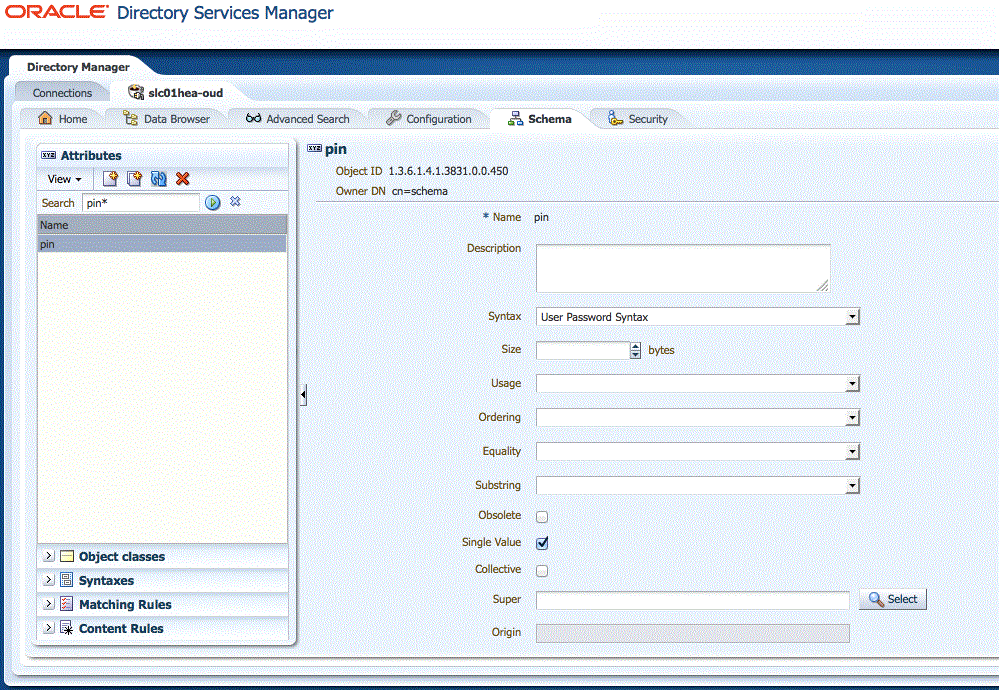Uncheck the Single Value checkbox
The image size is (999, 690).
coord(542,543)
